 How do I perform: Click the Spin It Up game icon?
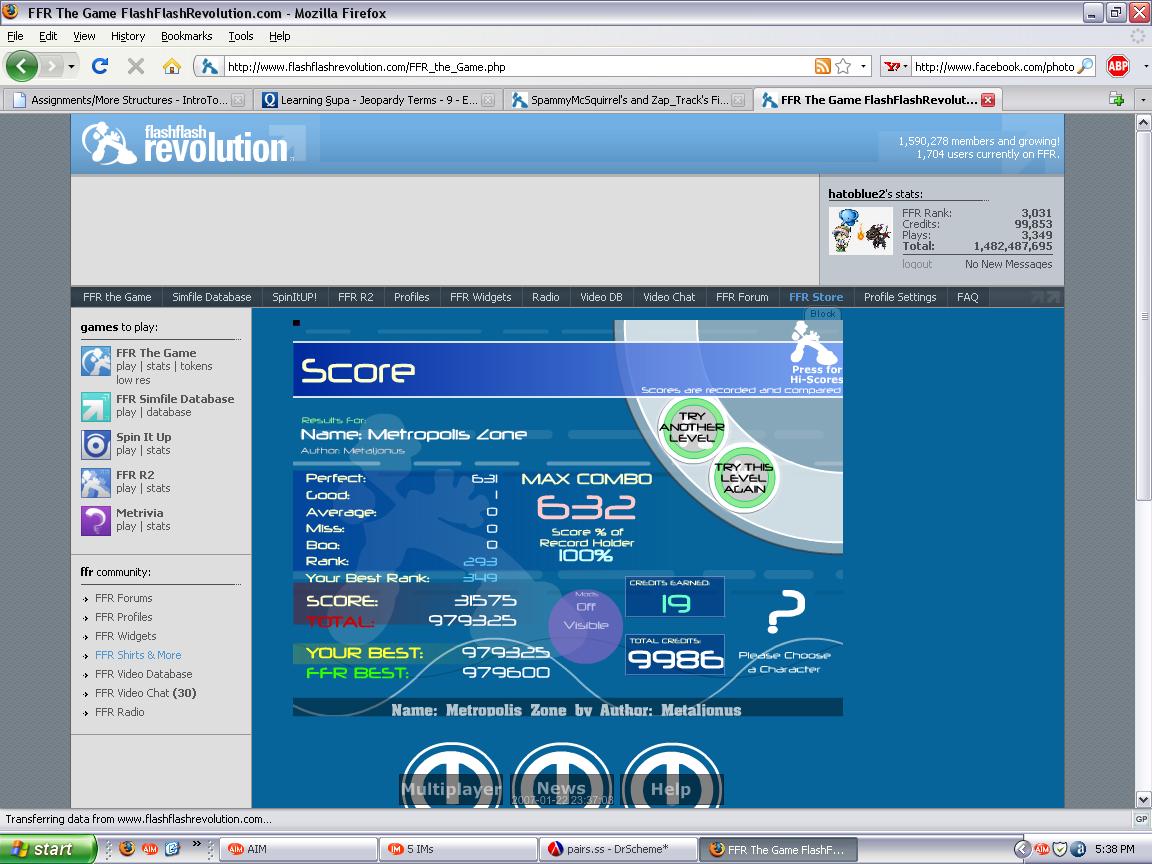click(96, 444)
